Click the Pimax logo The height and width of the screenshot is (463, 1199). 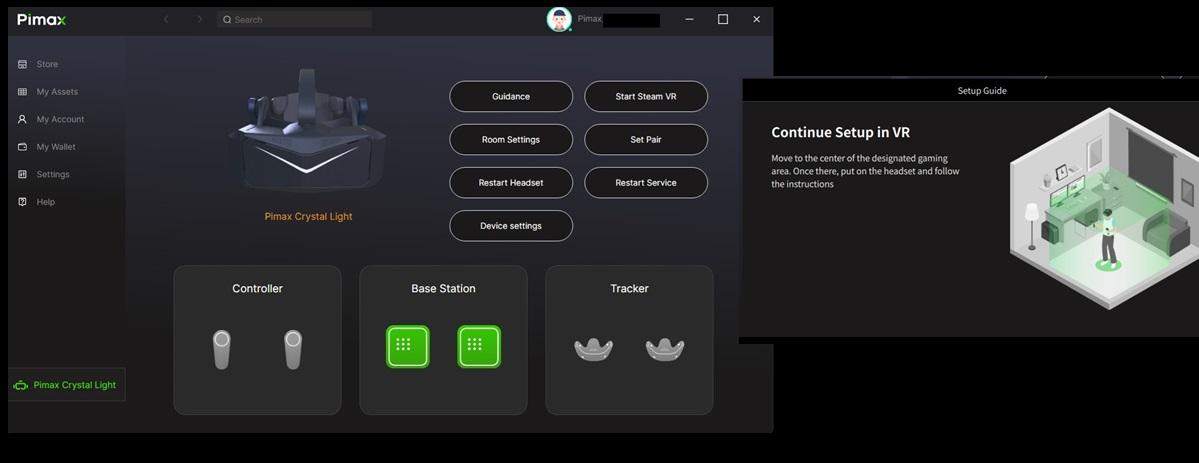(x=42, y=19)
